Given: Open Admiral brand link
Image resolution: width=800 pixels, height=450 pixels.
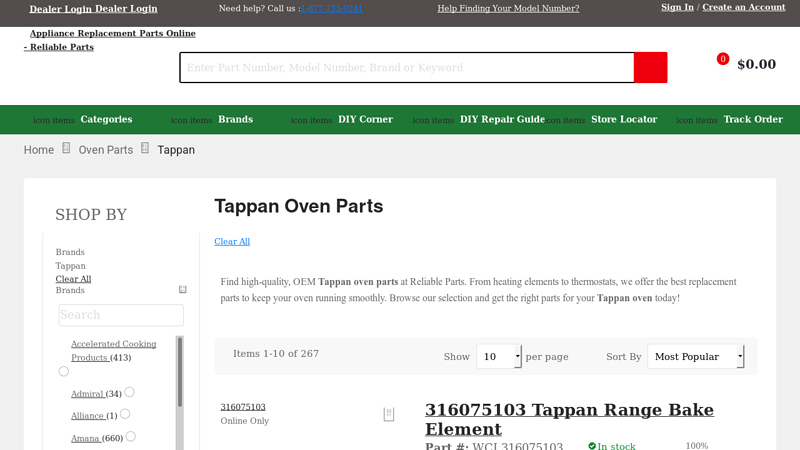Looking at the screenshot, I should (87, 394).
